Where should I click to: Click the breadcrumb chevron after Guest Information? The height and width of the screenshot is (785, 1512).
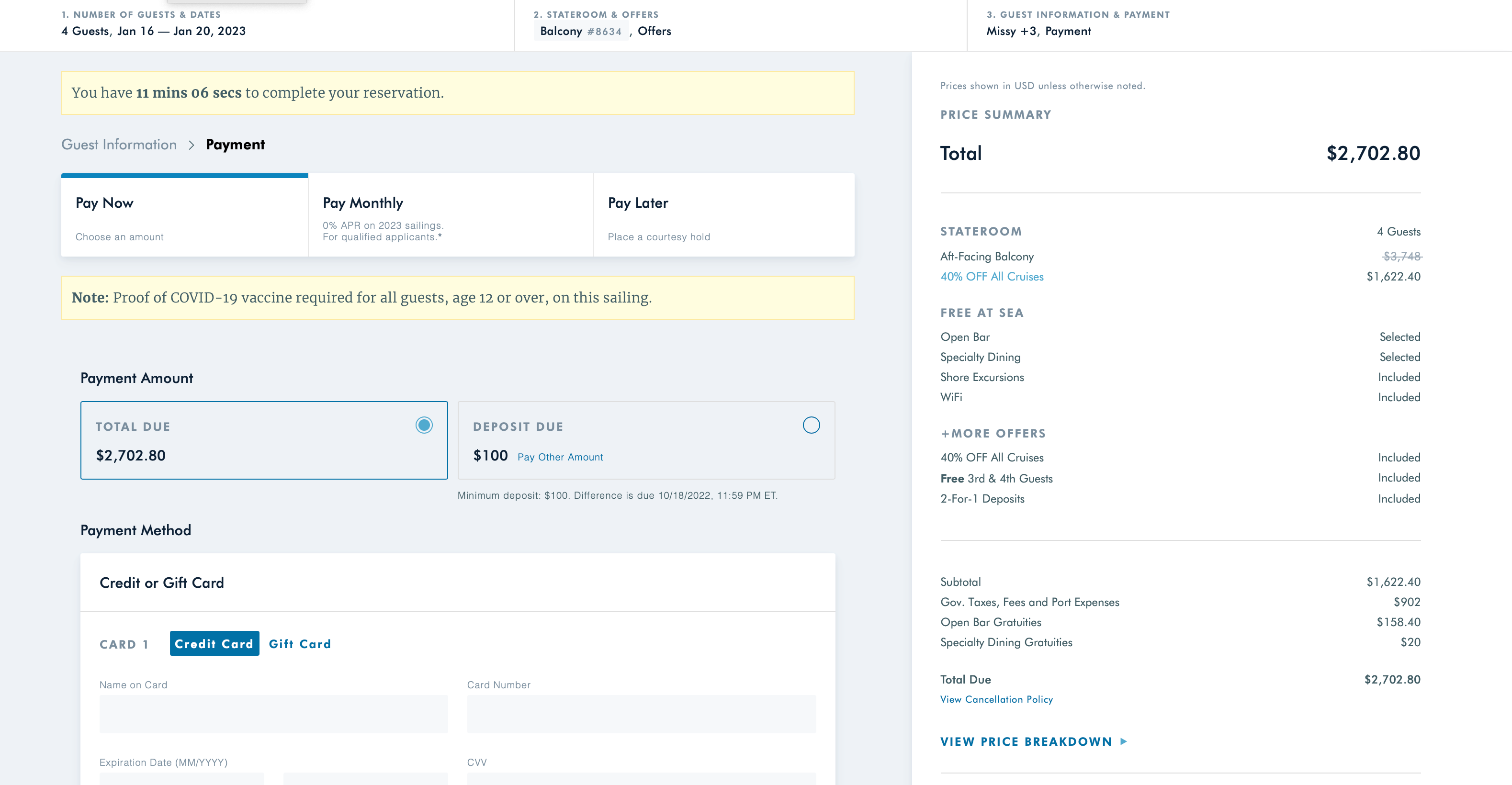pyautogui.click(x=191, y=145)
